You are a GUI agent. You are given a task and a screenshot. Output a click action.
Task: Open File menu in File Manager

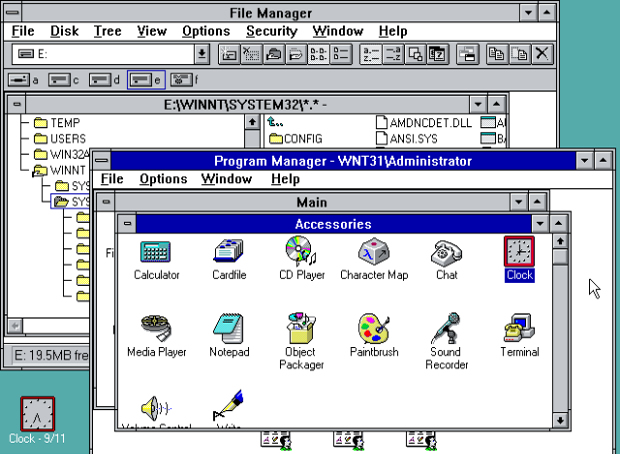[x=23, y=31]
